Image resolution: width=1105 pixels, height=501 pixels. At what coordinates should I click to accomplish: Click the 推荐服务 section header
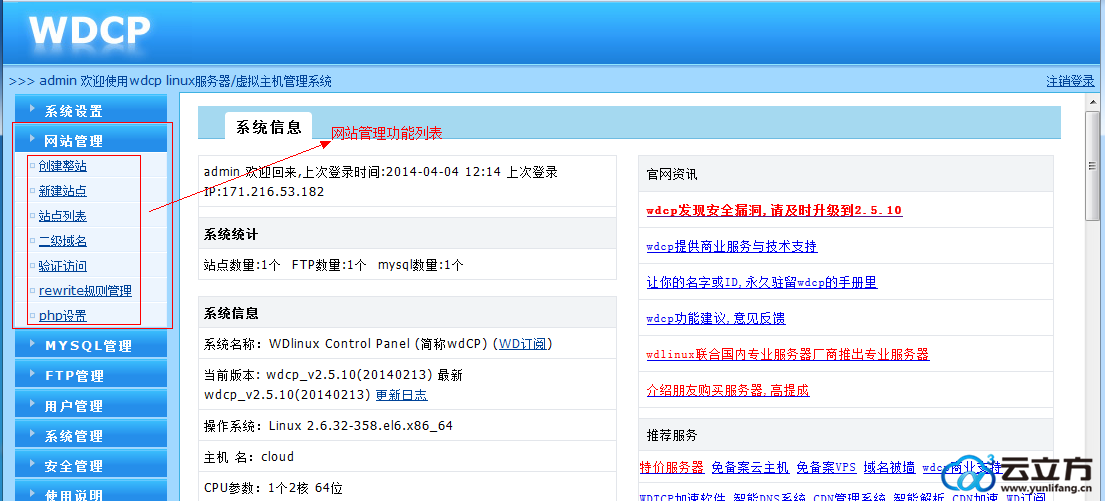[846, 435]
